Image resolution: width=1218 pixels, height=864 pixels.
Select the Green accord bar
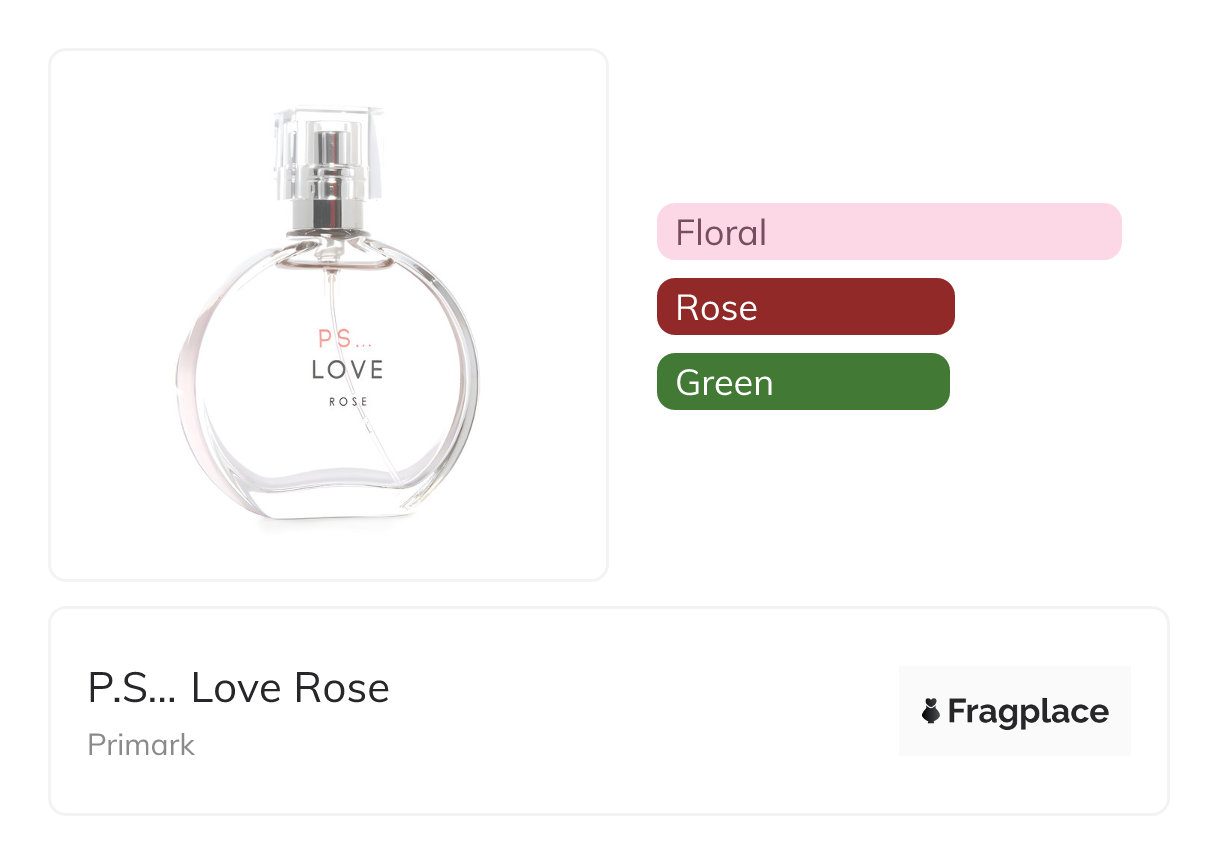tap(803, 382)
